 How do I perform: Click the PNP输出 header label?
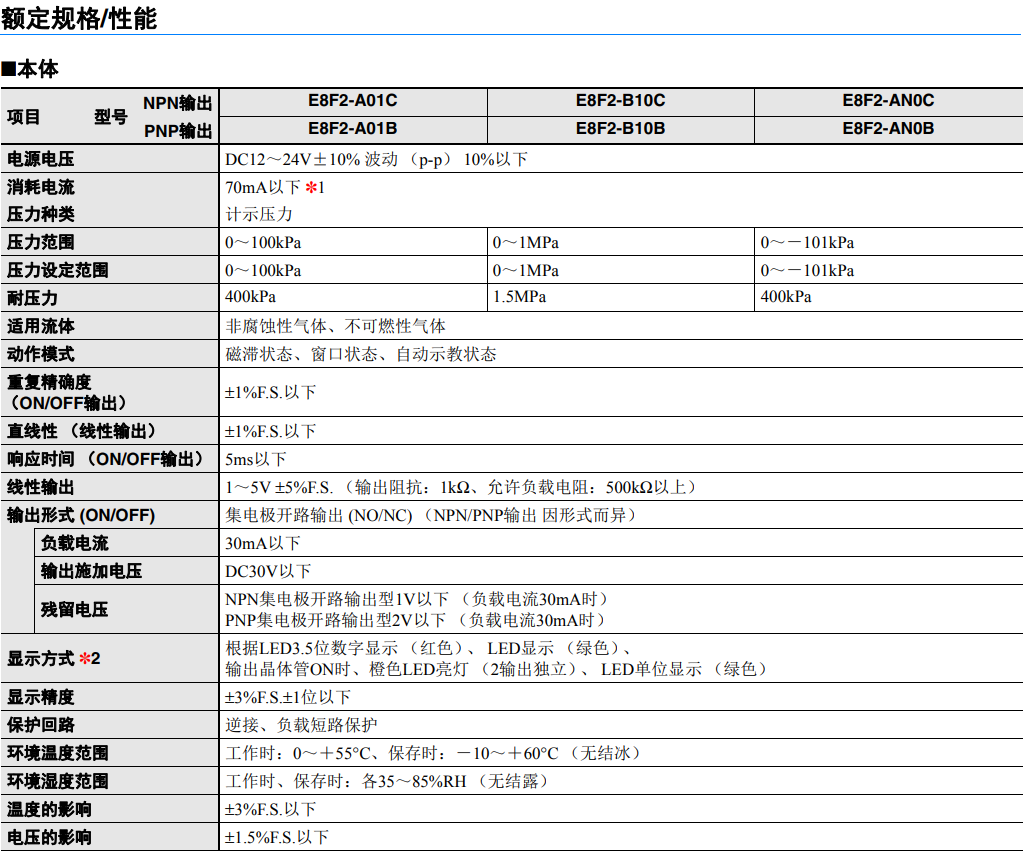point(178,131)
